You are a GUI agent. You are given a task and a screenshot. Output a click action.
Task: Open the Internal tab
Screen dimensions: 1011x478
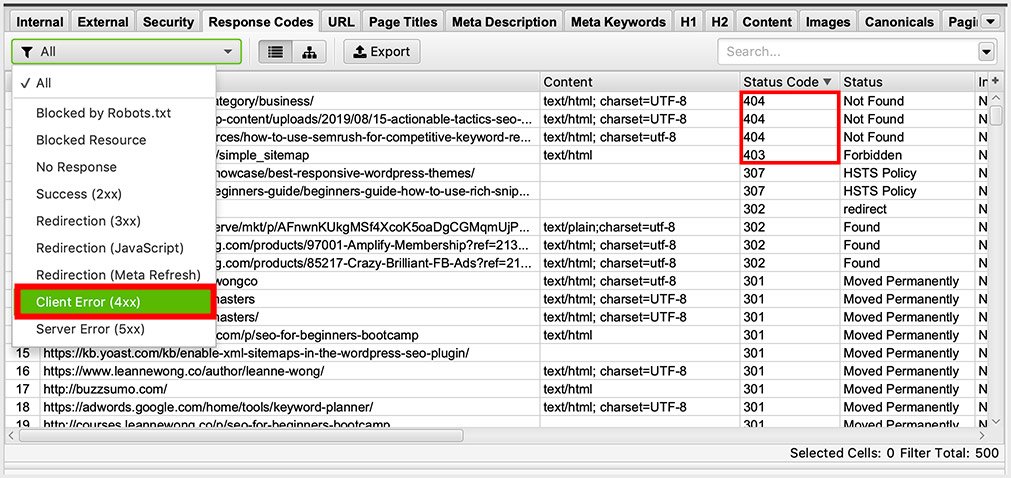pos(42,22)
